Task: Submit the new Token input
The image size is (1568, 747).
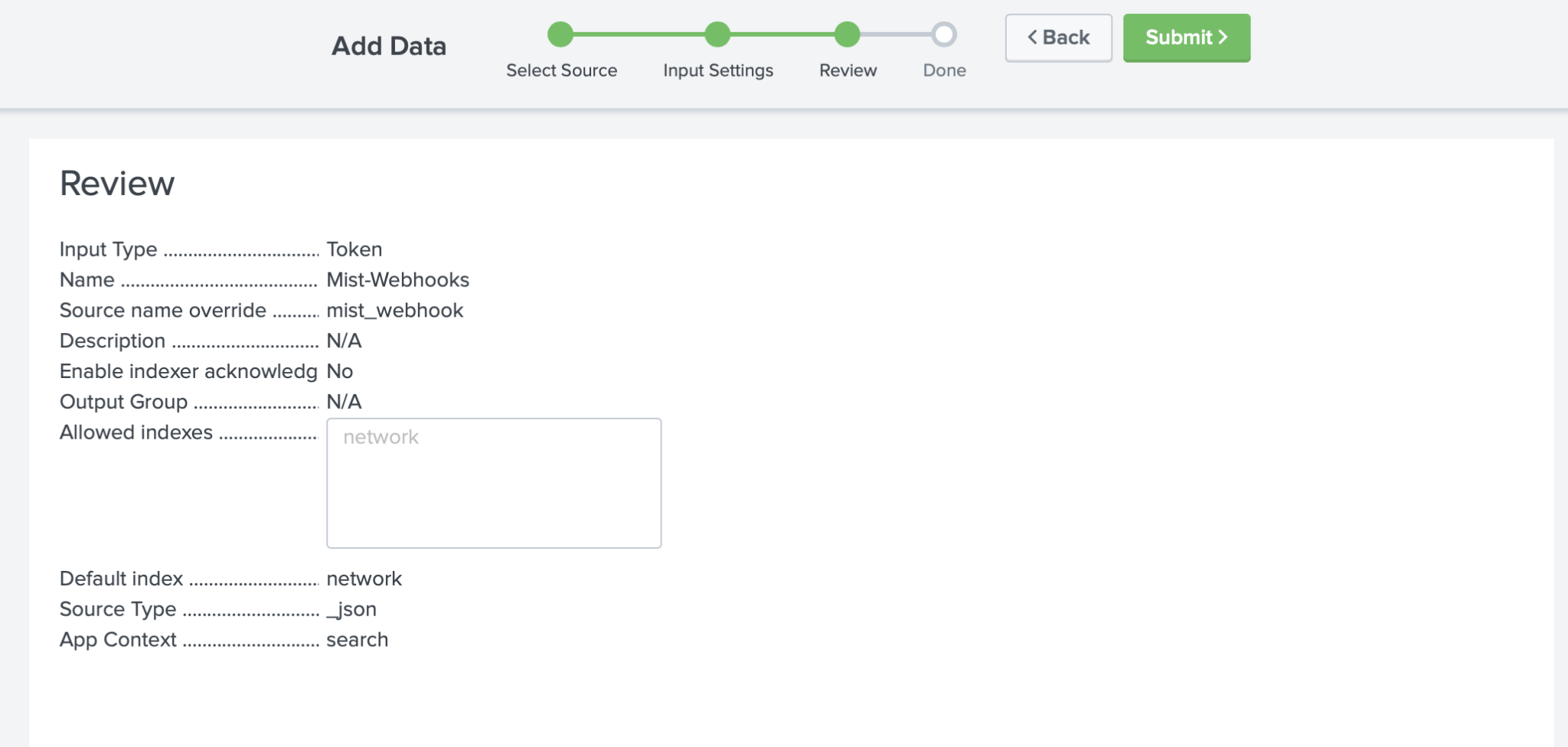Action: click(1185, 37)
